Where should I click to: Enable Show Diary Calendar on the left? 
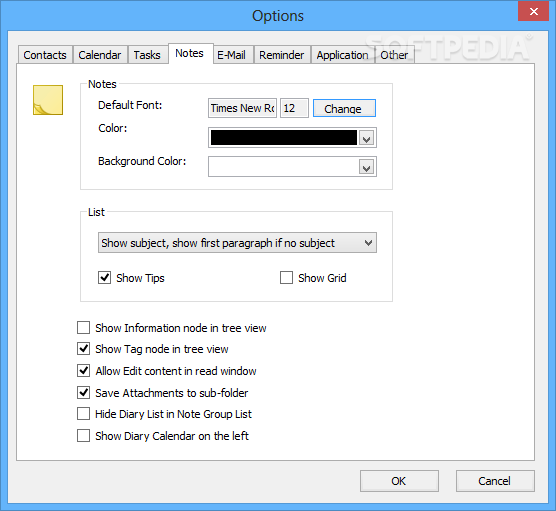(83, 436)
